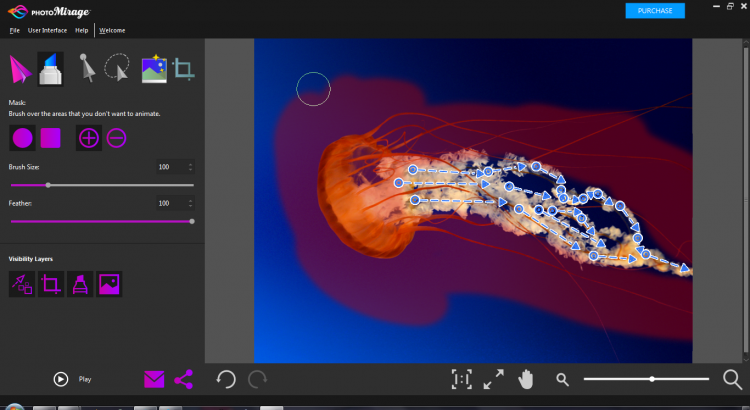Choose the Anchor Points tool
The height and width of the screenshot is (410, 750).
click(x=87, y=67)
